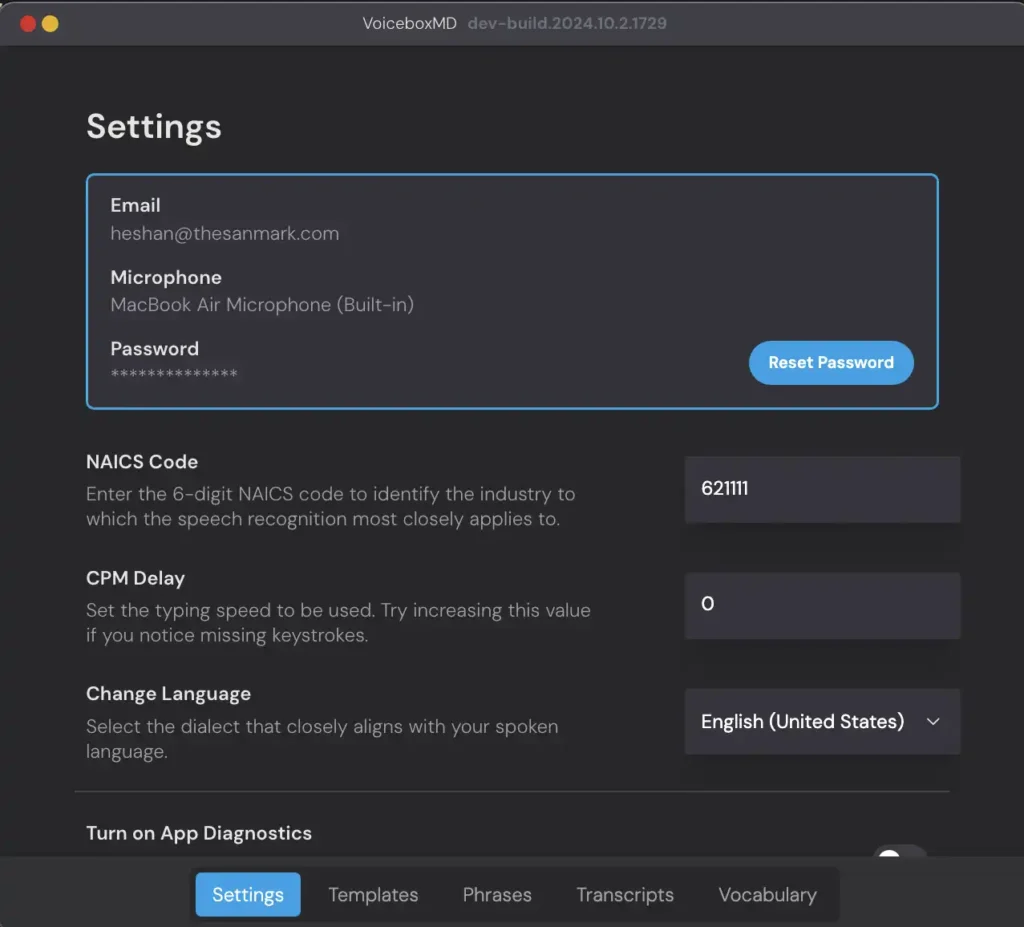Go to the Transcripts tab
Image resolution: width=1024 pixels, height=927 pixels.
click(625, 894)
